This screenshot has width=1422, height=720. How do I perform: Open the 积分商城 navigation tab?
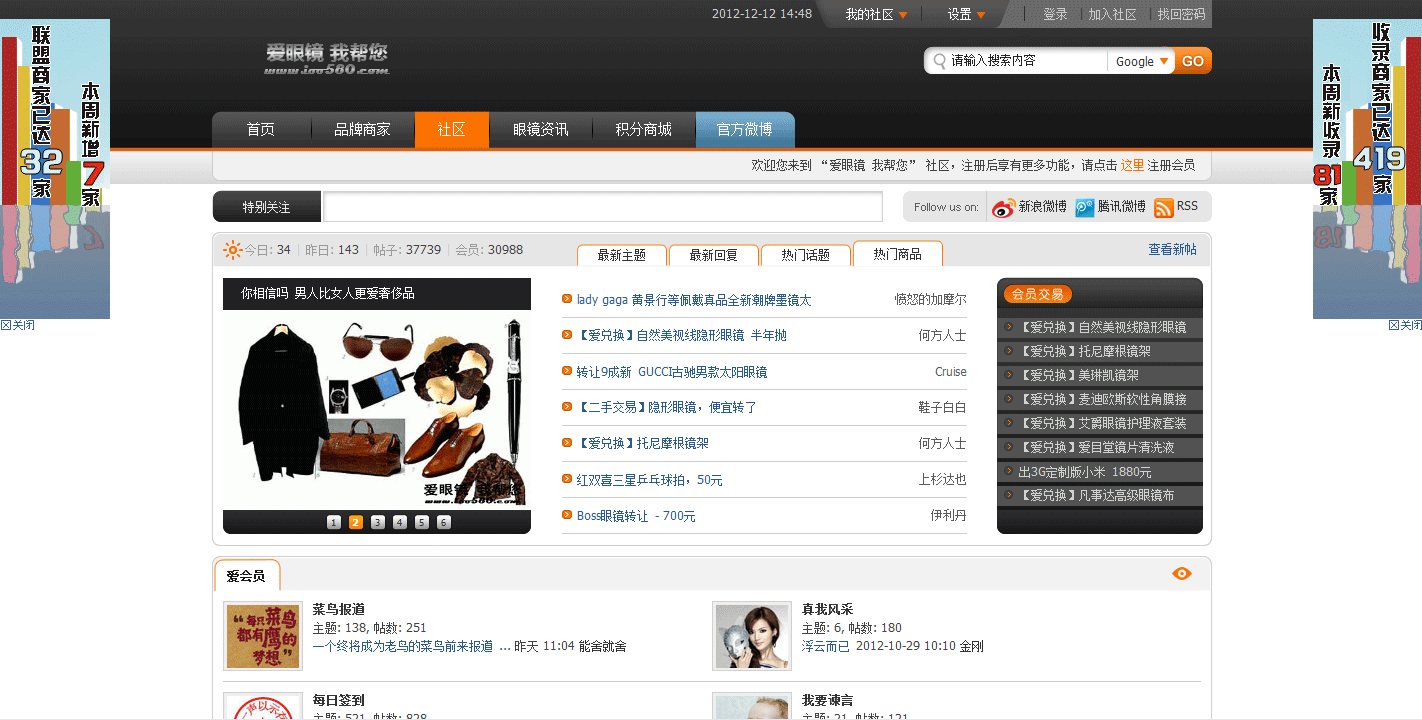pos(643,130)
